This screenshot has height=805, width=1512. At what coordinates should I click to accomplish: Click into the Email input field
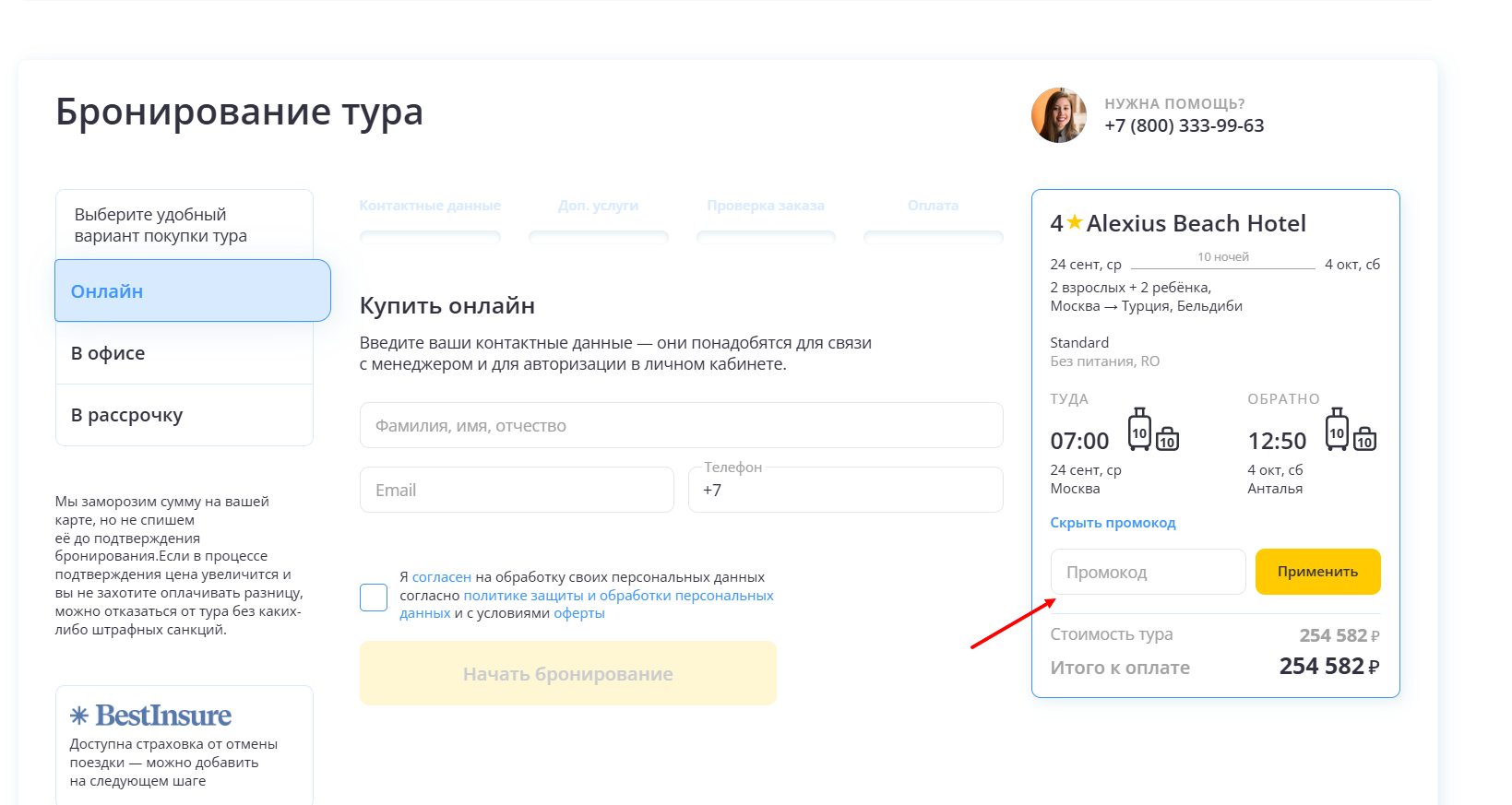pos(517,491)
